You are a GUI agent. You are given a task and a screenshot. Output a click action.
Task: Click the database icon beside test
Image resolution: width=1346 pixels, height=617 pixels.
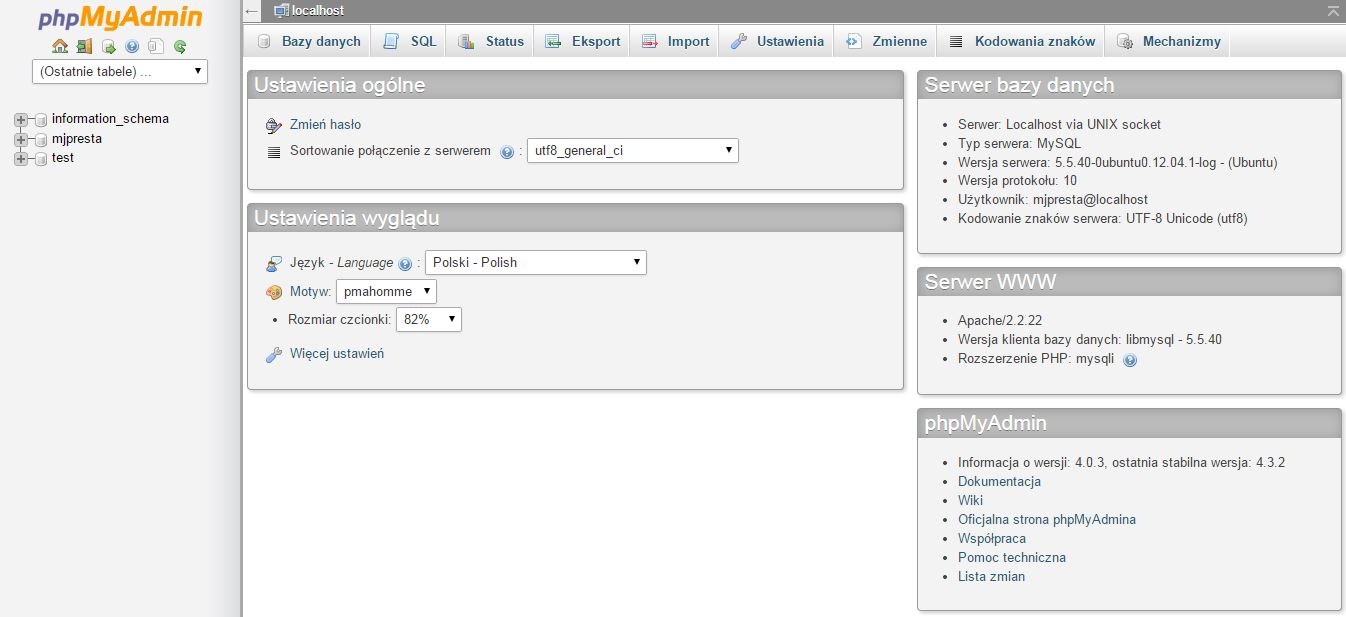coord(41,158)
